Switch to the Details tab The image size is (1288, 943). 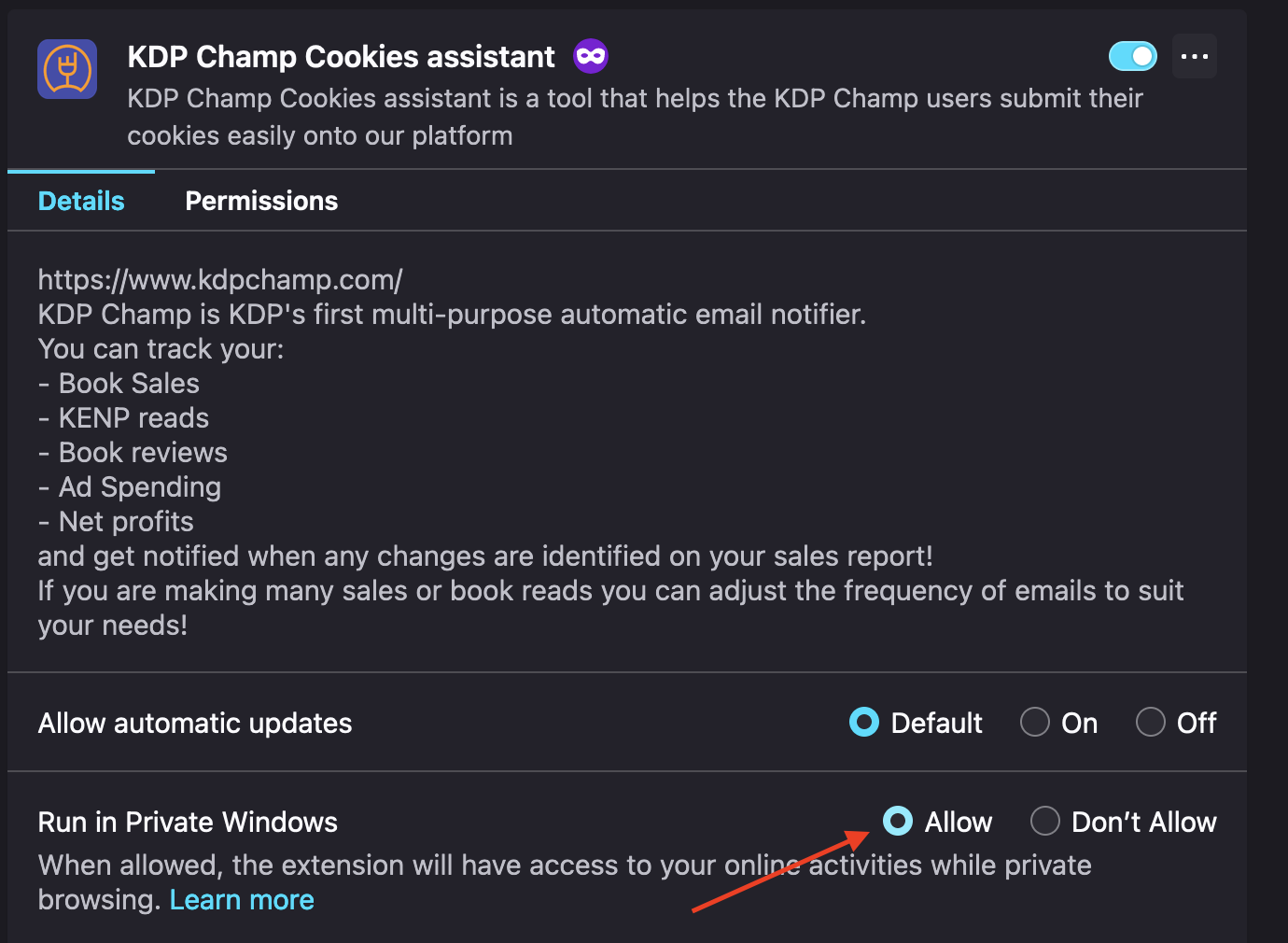pyautogui.click(x=81, y=201)
